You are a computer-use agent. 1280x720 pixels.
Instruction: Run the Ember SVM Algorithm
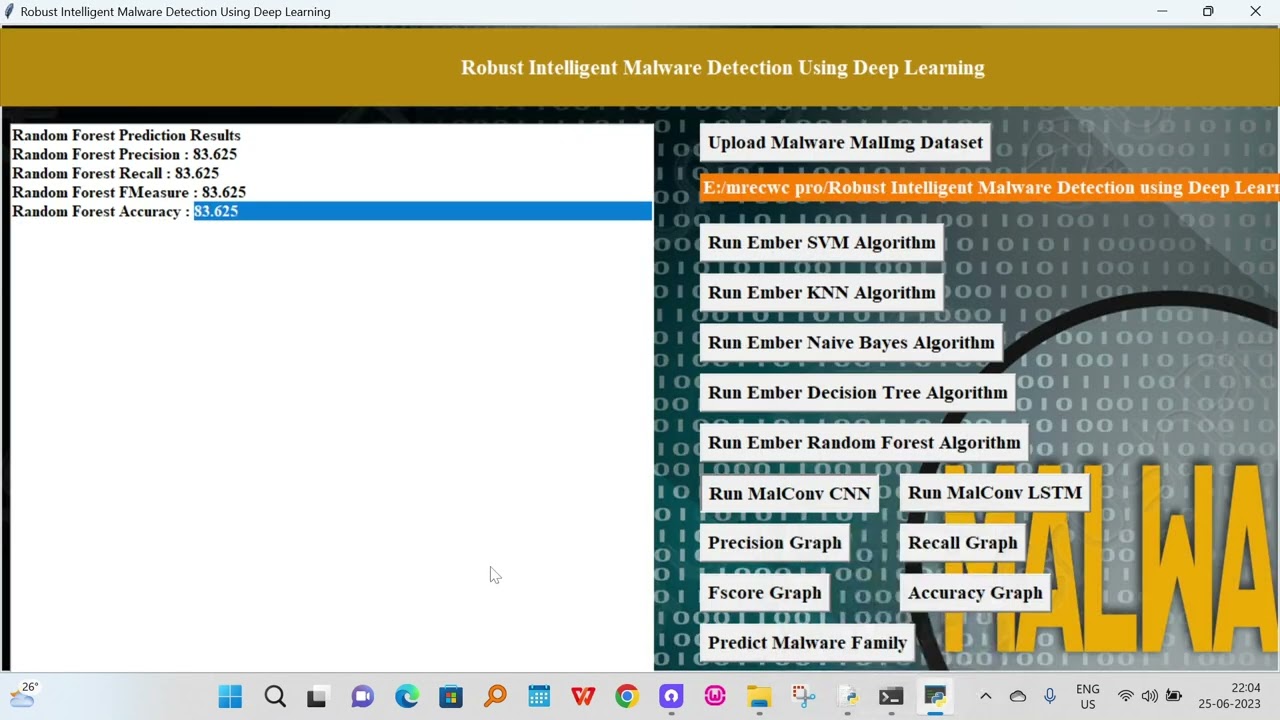821,242
